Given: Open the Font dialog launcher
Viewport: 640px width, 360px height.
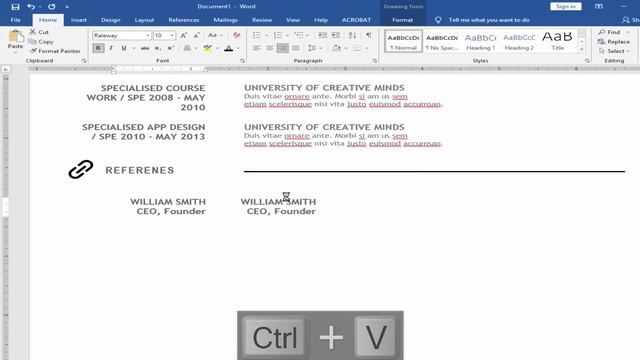Looking at the screenshot, I should pos(242,61).
